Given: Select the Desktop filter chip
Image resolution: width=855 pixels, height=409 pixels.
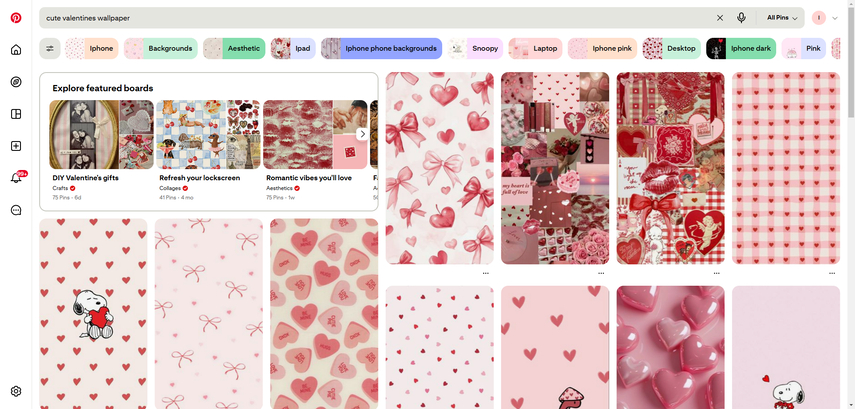Looking at the screenshot, I should coord(671,49).
